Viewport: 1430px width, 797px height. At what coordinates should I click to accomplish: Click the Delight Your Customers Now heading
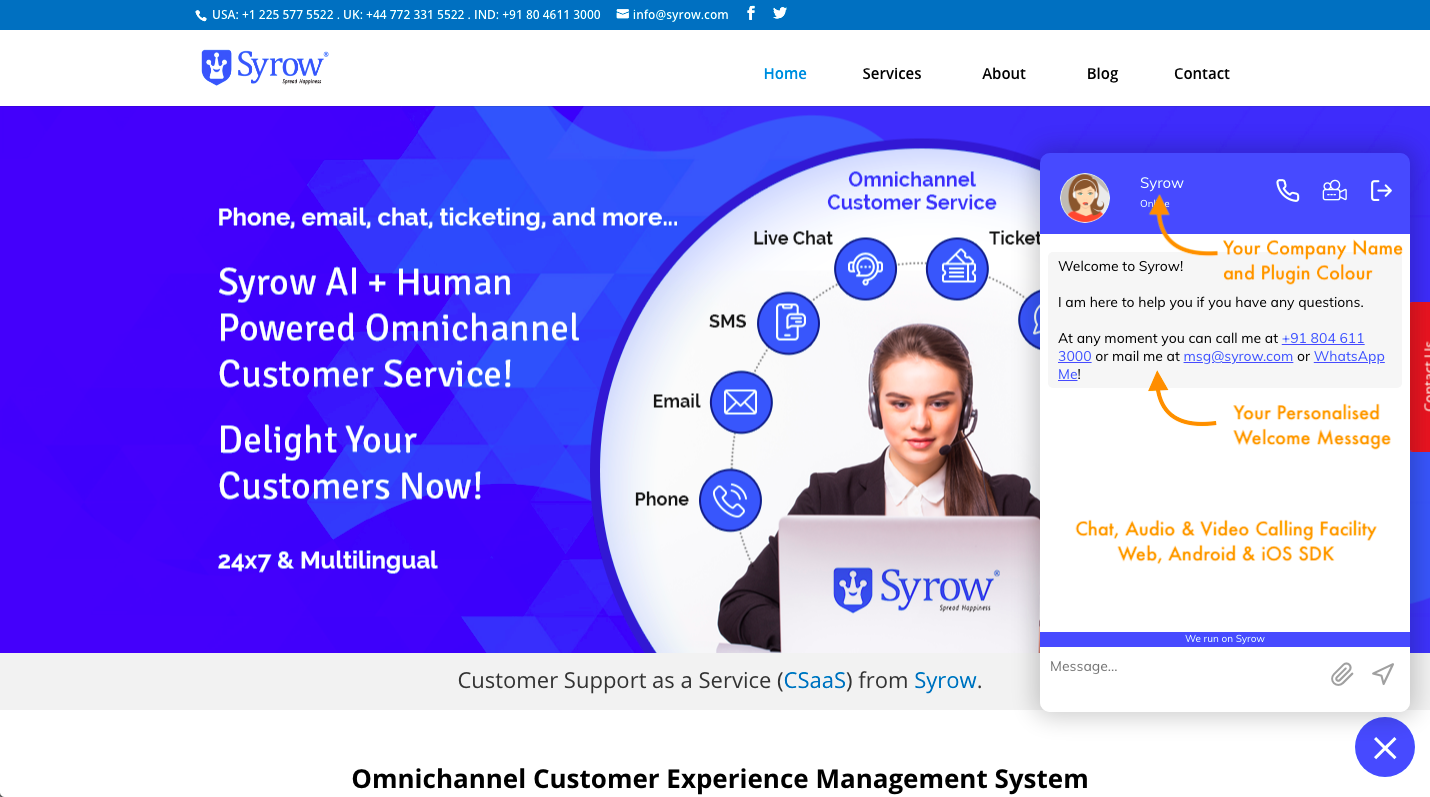tap(351, 463)
